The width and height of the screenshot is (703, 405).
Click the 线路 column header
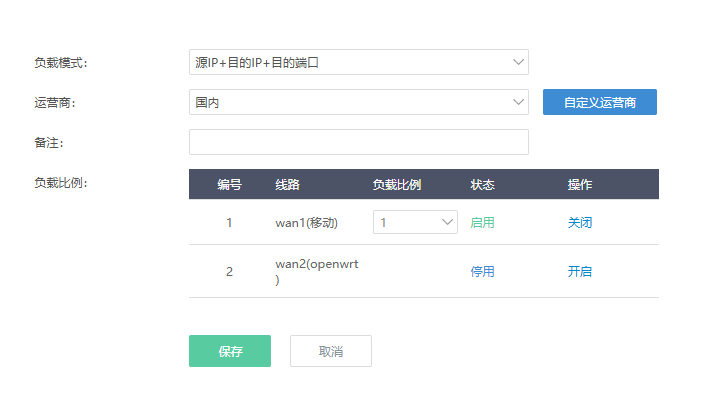[287, 184]
